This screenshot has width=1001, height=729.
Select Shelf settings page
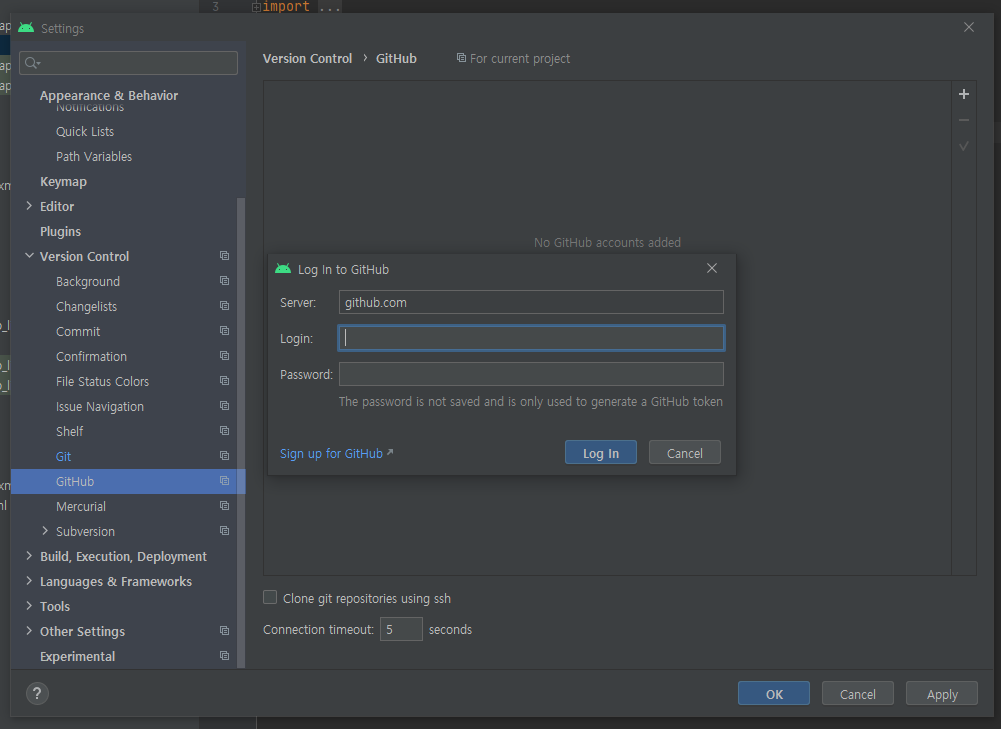tap(70, 432)
